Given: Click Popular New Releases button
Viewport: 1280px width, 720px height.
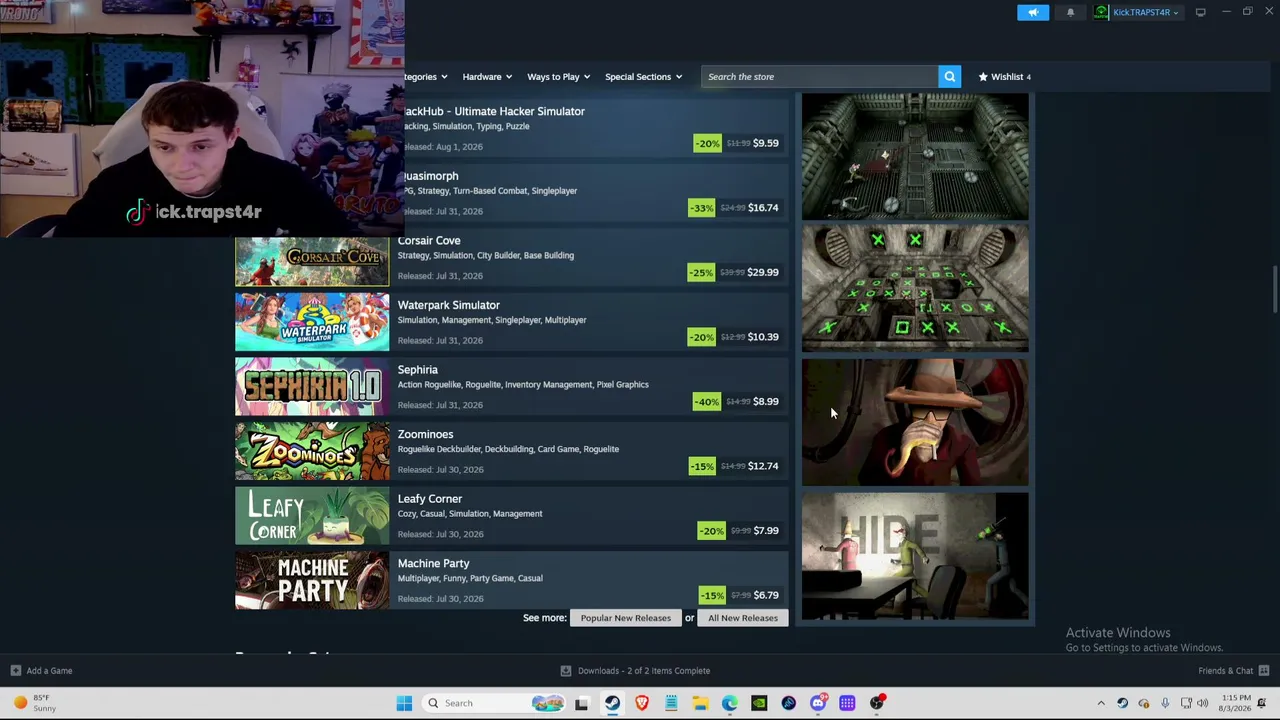Looking at the screenshot, I should 626,618.
